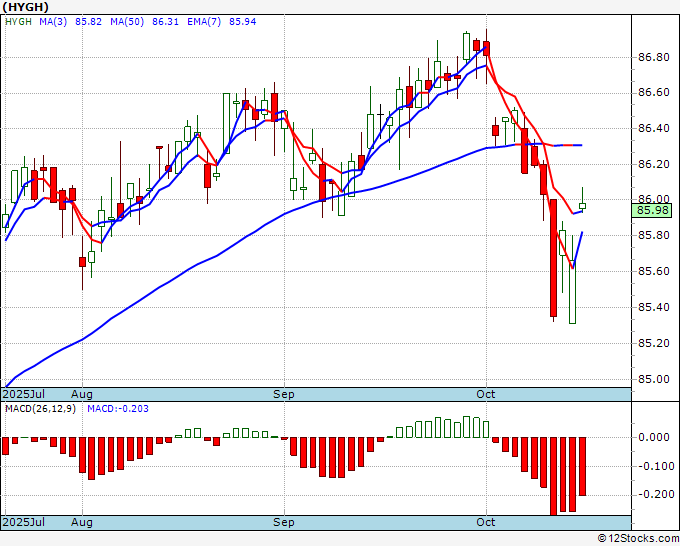The height and width of the screenshot is (546, 680).
Task: Click the MA(50) value 86.31
Action: tap(165, 22)
